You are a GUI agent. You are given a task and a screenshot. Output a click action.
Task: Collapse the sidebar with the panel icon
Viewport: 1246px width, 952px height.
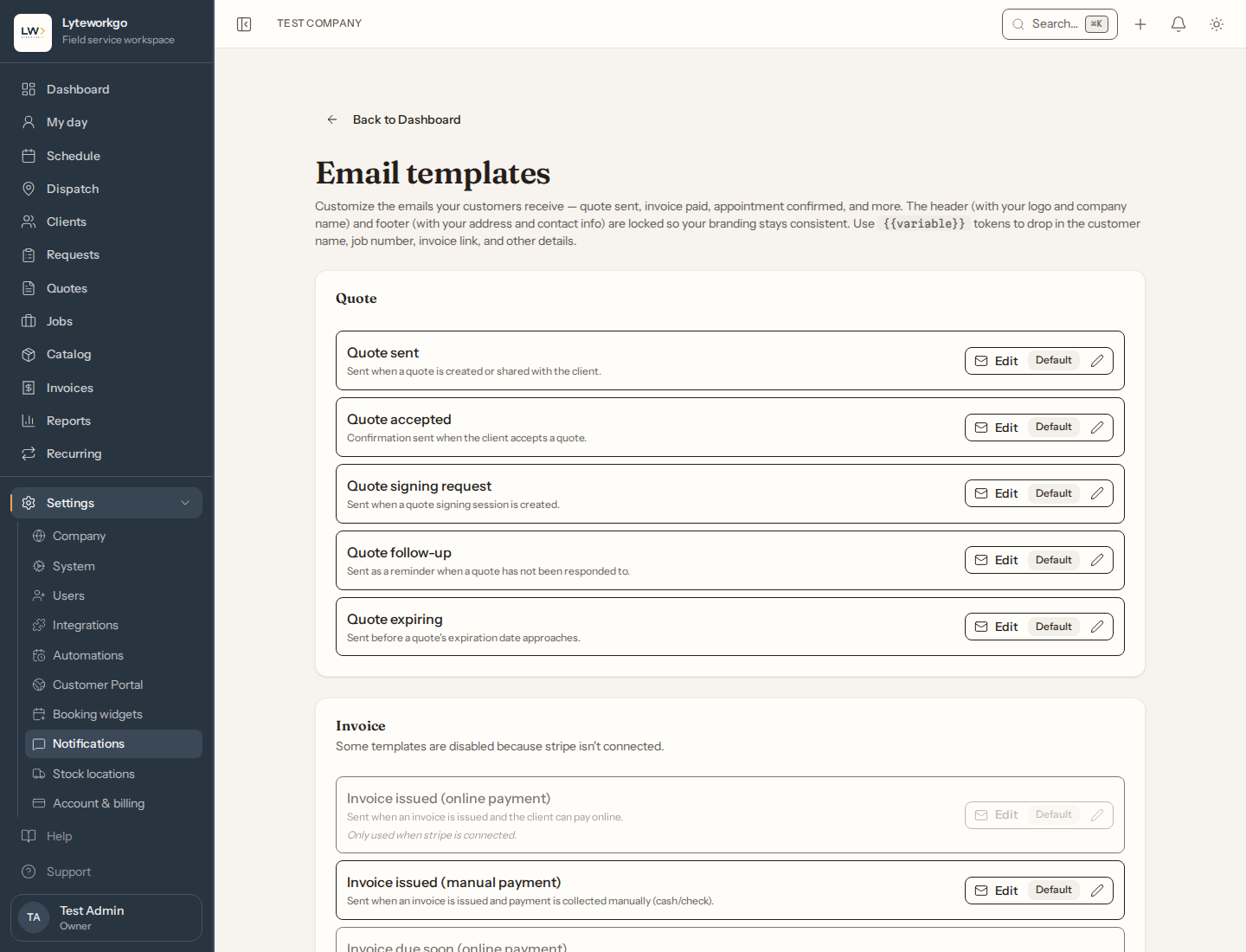click(x=244, y=24)
